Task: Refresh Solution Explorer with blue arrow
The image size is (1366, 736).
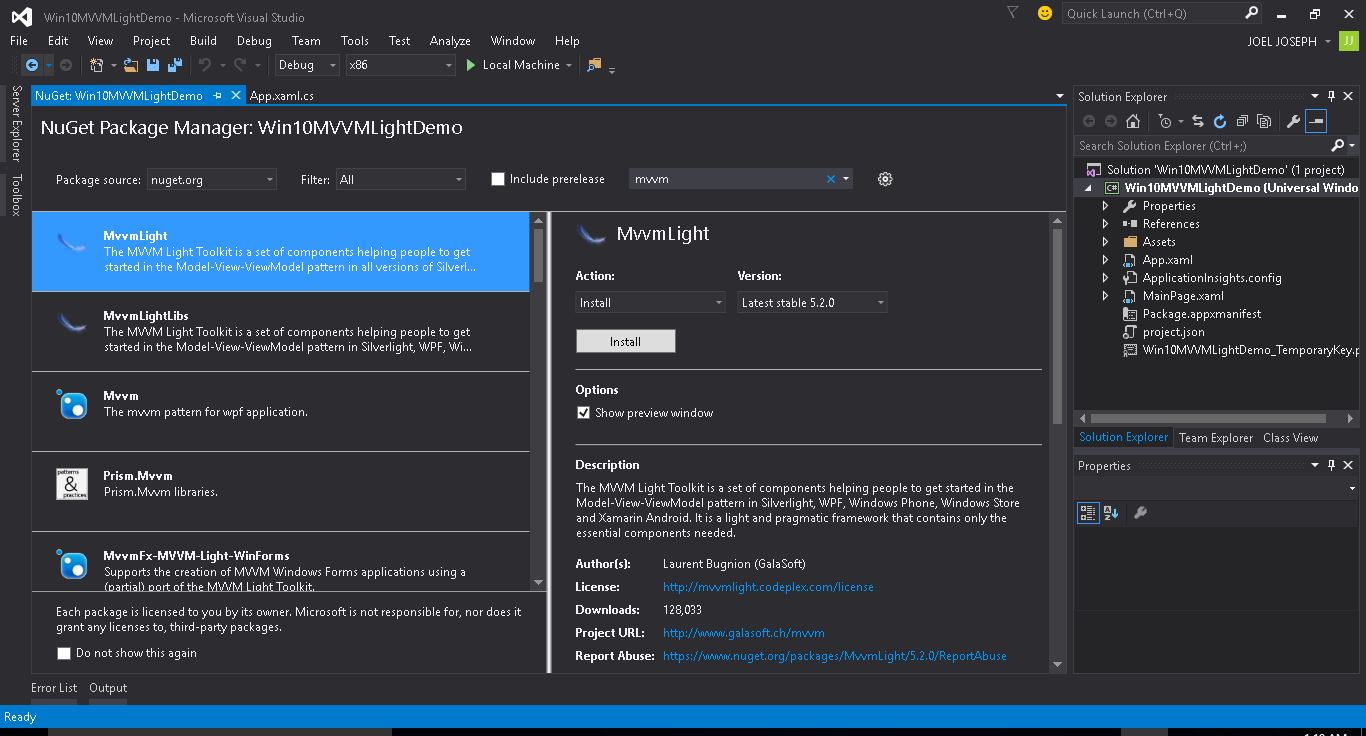Action: click(1220, 121)
